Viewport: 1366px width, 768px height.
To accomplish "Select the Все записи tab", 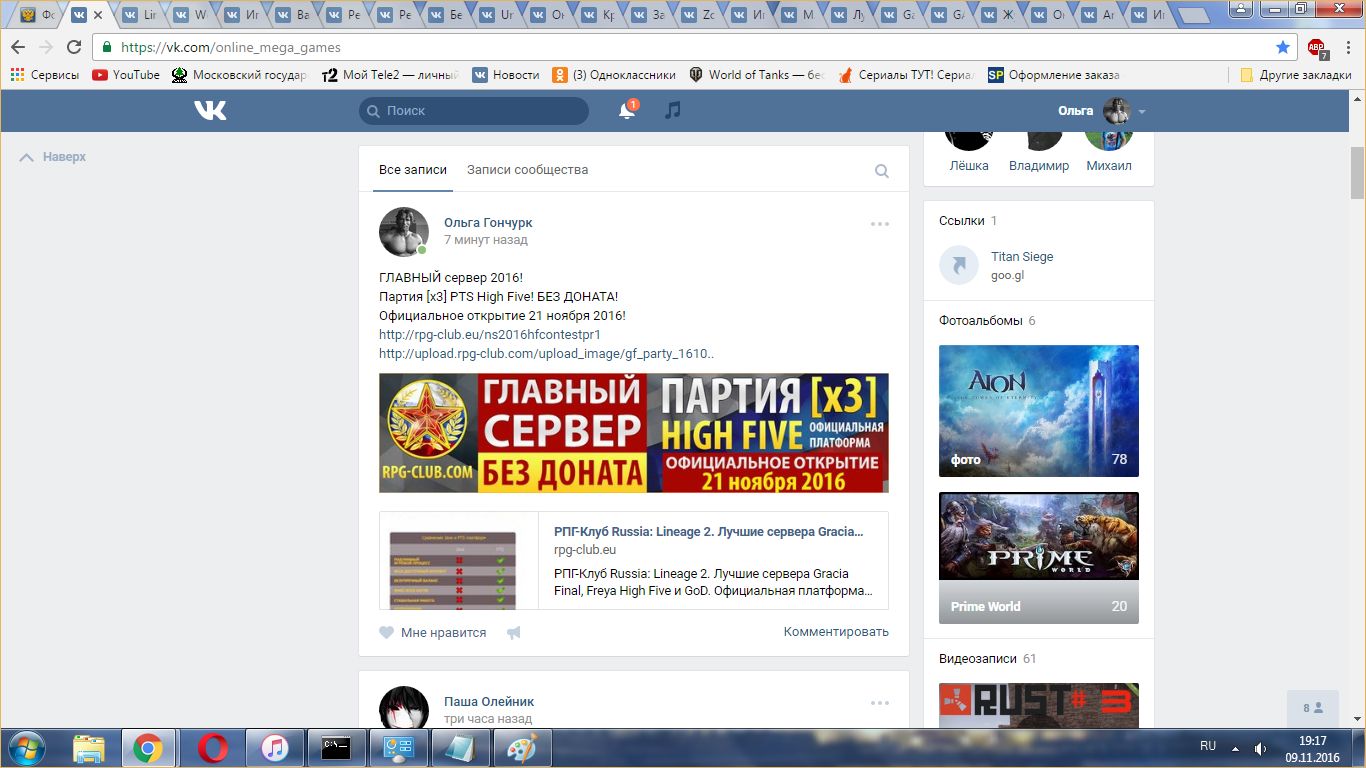I will coord(412,170).
